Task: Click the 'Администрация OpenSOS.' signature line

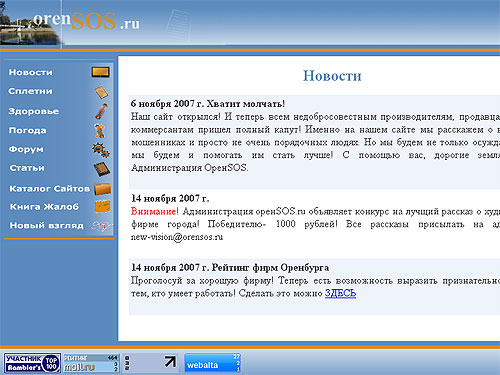Action: click(x=189, y=168)
